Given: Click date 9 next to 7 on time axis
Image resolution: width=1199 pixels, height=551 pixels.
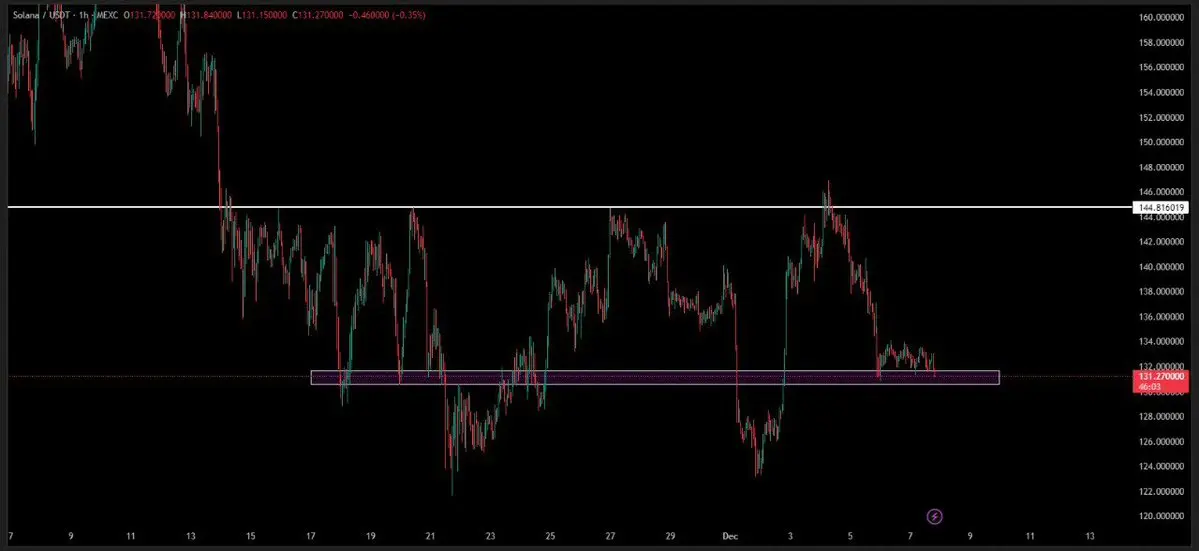Looking at the screenshot, I should pos(70,536).
